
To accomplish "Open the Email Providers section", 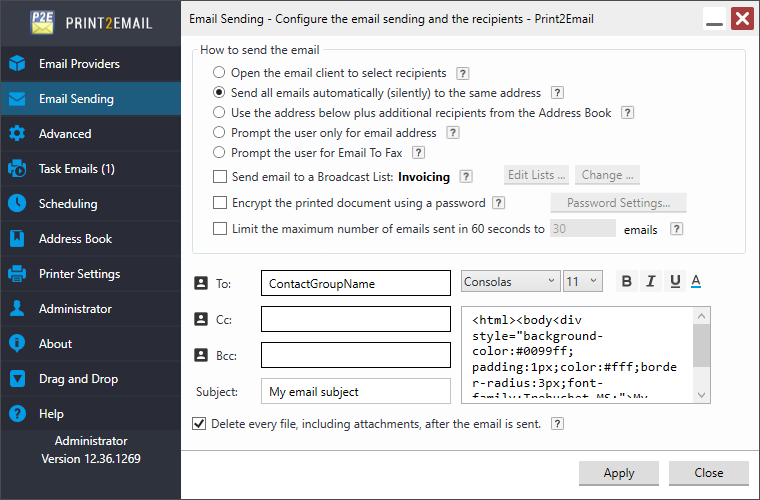I will (79, 64).
